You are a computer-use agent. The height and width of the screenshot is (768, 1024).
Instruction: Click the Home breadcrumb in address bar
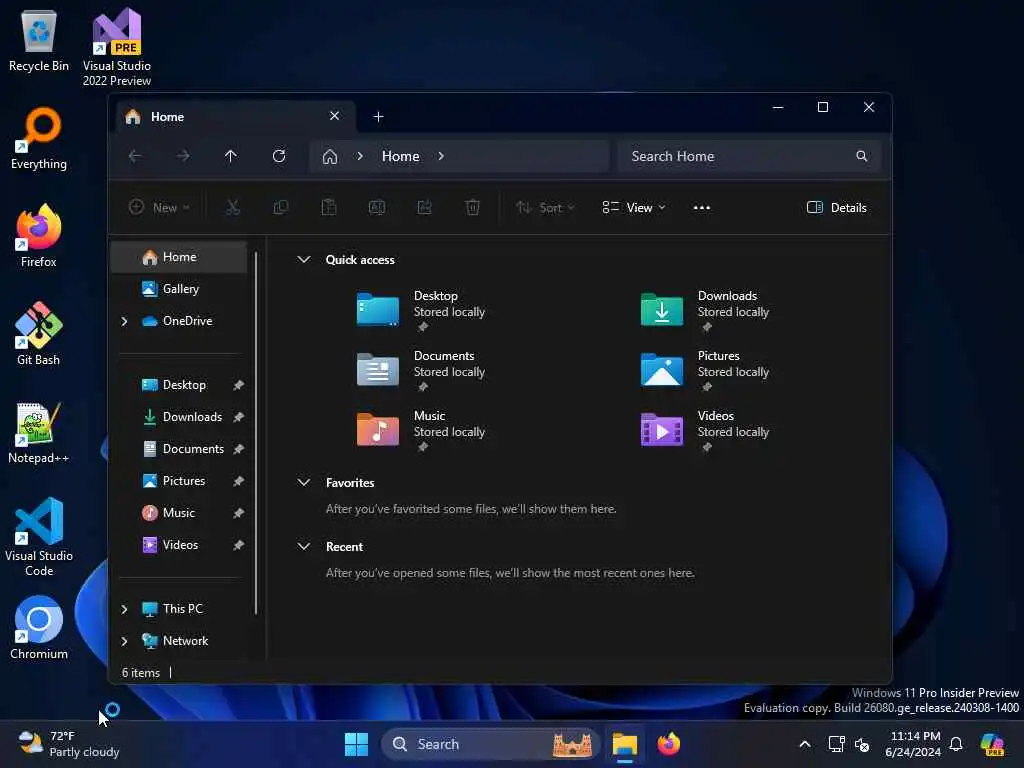(x=400, y=156)
